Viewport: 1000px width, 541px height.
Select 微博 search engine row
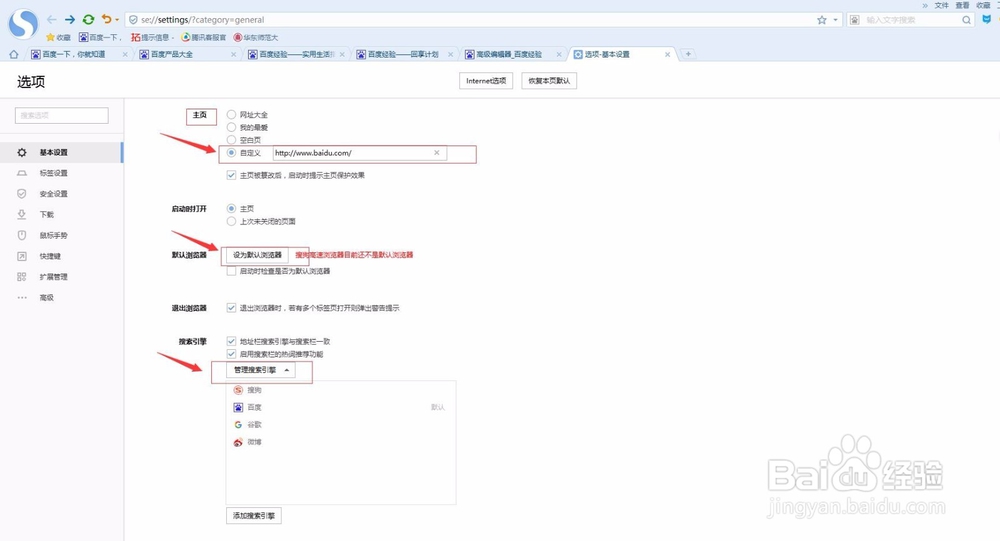coord(341,442)
